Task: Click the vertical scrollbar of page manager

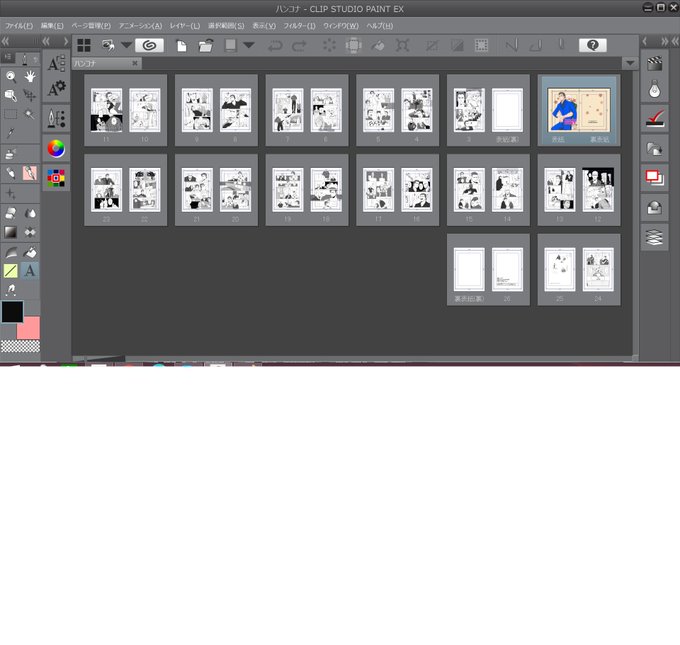Action: (x=635, y=213)
